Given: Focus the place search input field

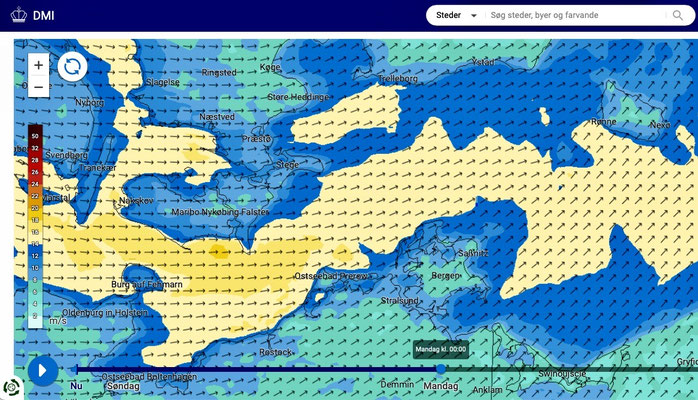Looking at the screenshot, I should tap(576, 15).
